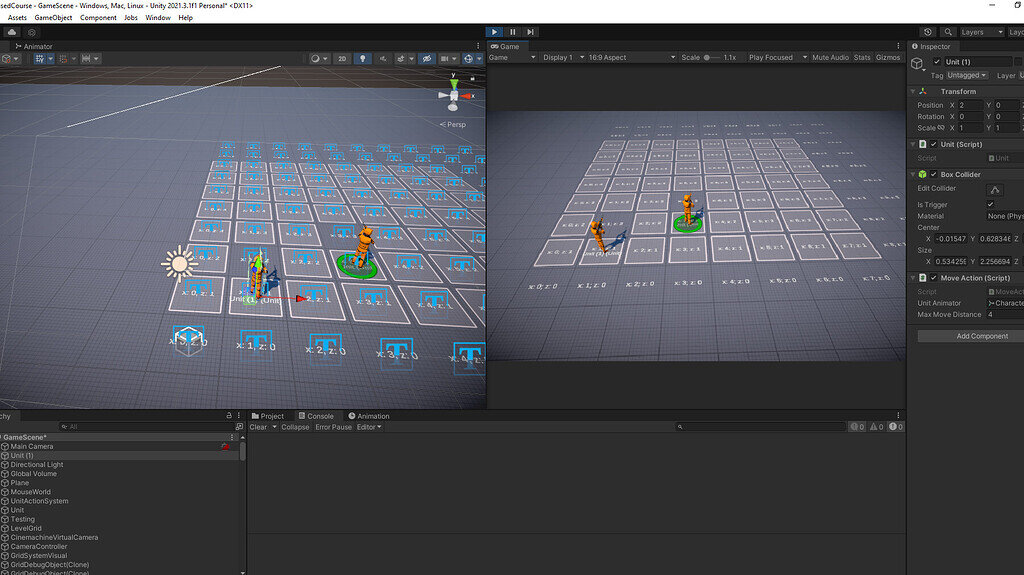Toggle Unit (1) active checkbox
This screenshot has width=1024, height=575.
[x=937, y=62]
